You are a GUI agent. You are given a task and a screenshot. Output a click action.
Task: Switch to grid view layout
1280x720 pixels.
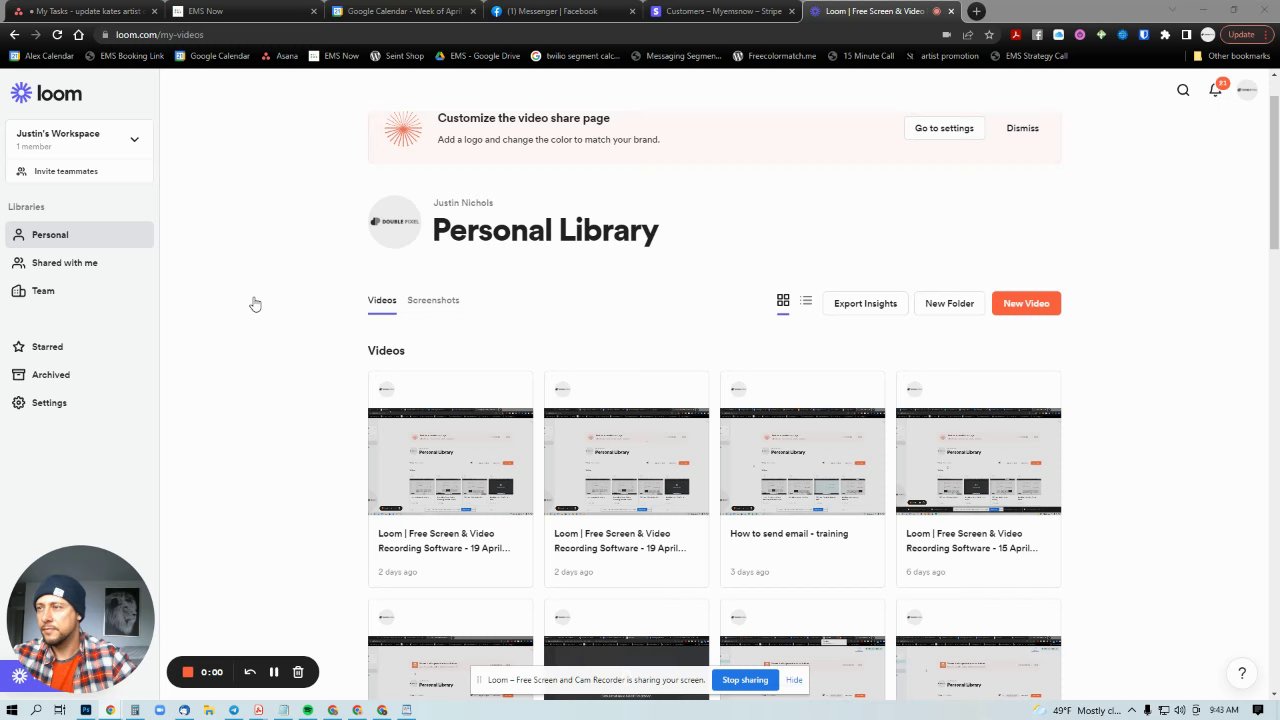[783, 300]
